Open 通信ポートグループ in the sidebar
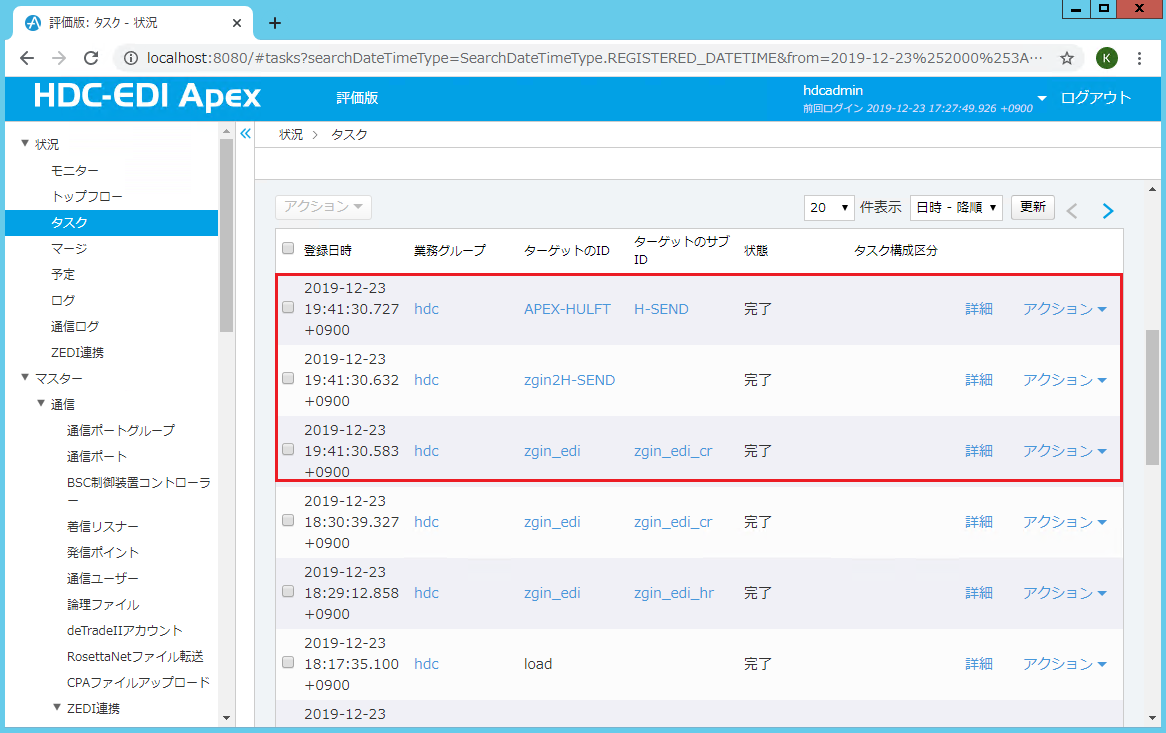 click(x=120, y=430)
